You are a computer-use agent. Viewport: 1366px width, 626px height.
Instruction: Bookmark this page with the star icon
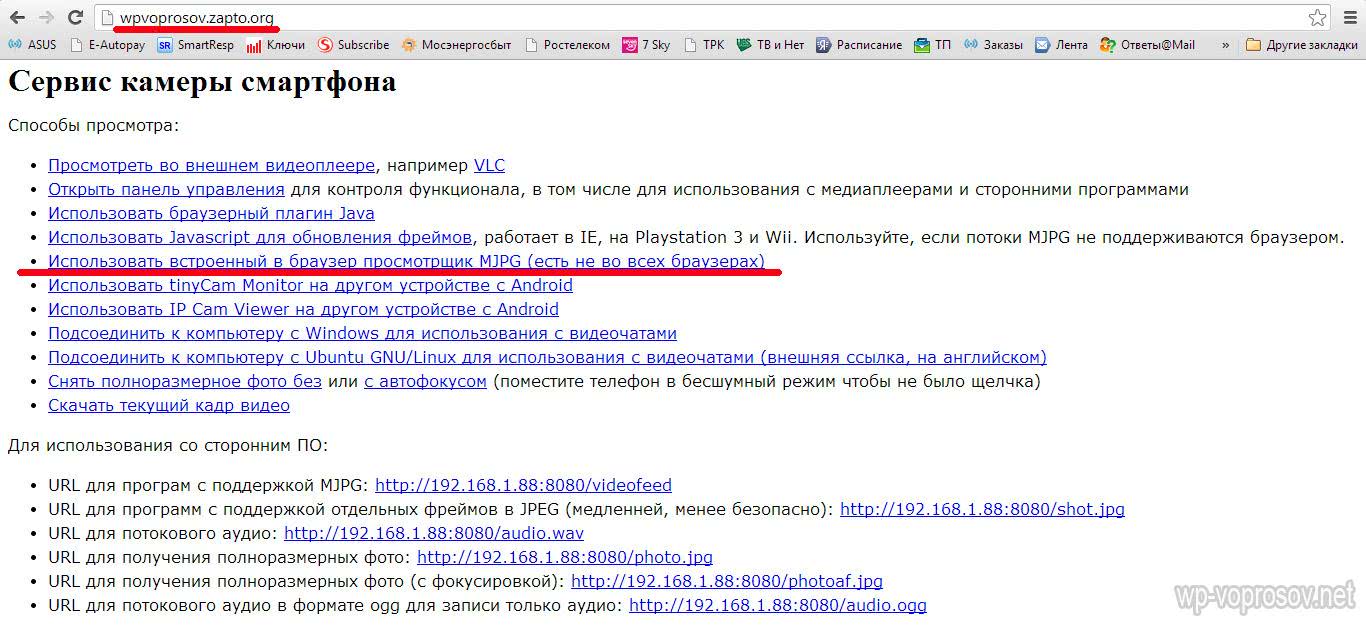1318,18
